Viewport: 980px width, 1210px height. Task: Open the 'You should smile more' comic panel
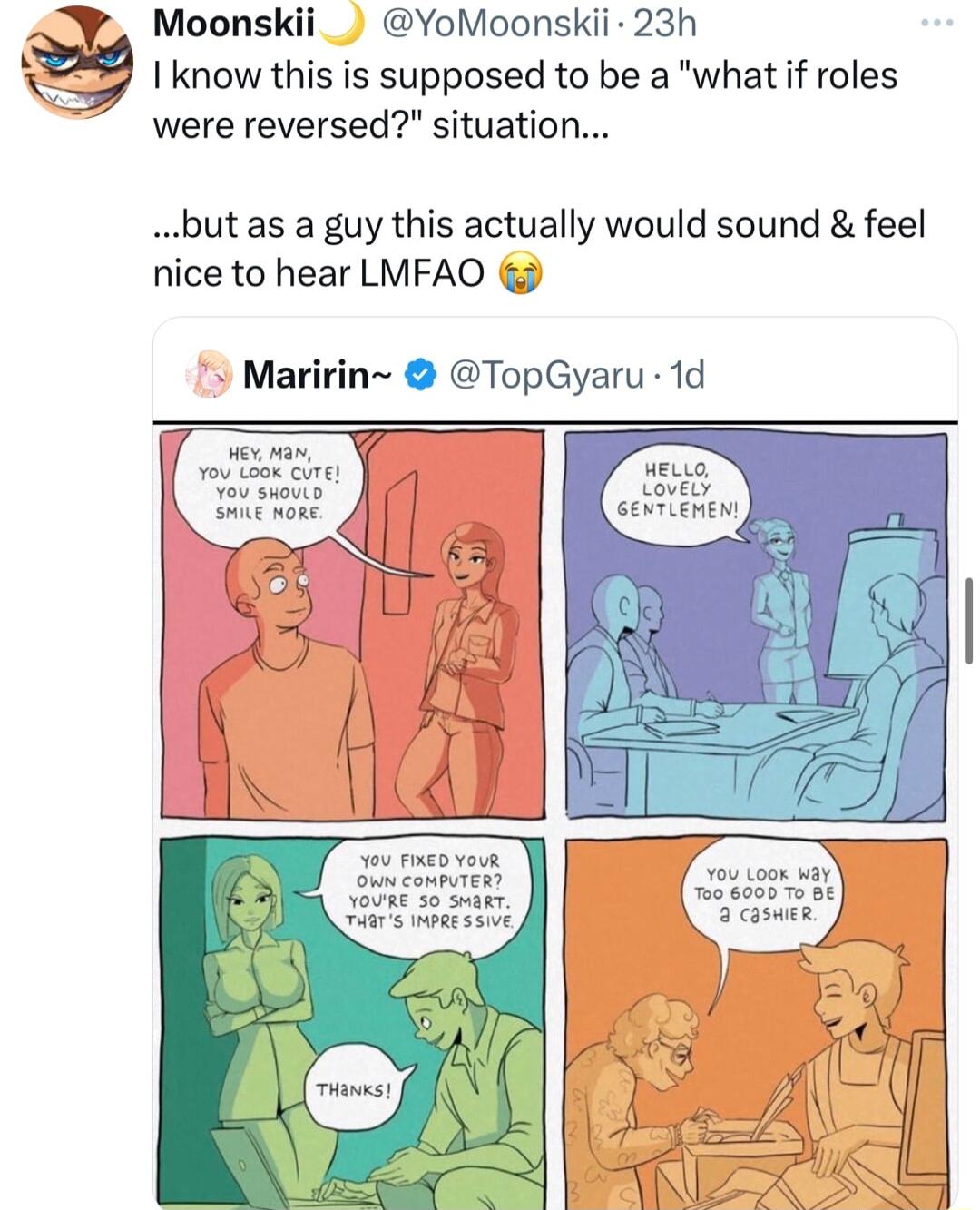(x=353, y=624)
